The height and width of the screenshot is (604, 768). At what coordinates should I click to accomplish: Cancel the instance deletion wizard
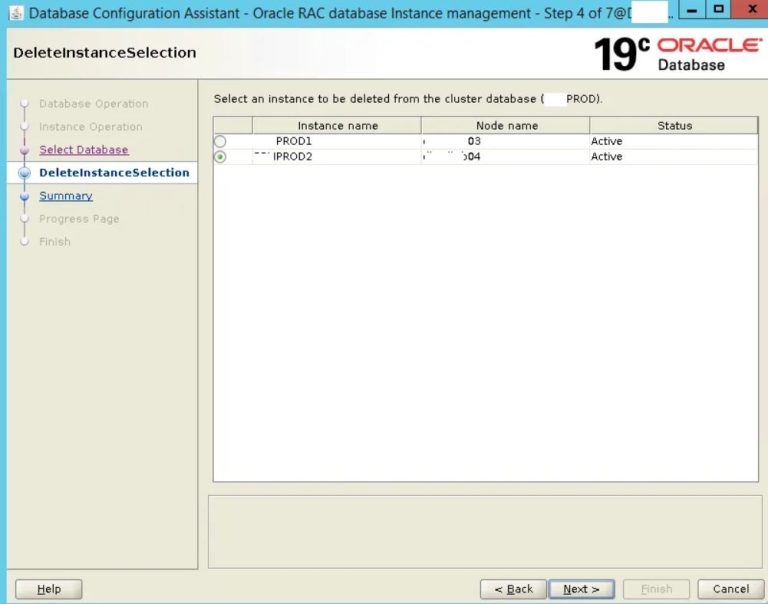pyautogui.click(x=724, y=589)
